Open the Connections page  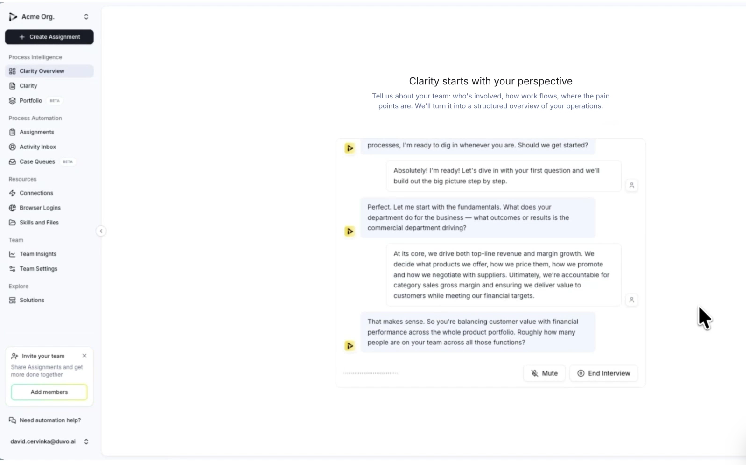point(36,193)
